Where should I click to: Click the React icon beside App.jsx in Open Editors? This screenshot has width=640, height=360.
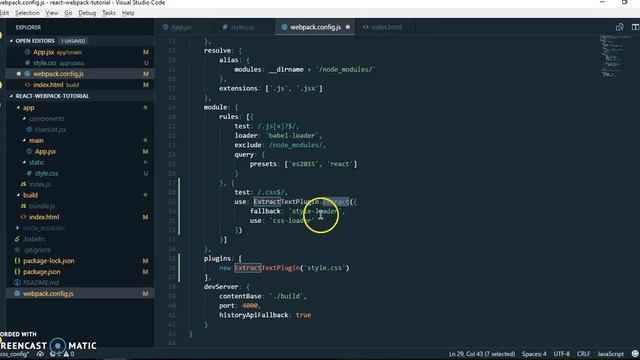27,52
